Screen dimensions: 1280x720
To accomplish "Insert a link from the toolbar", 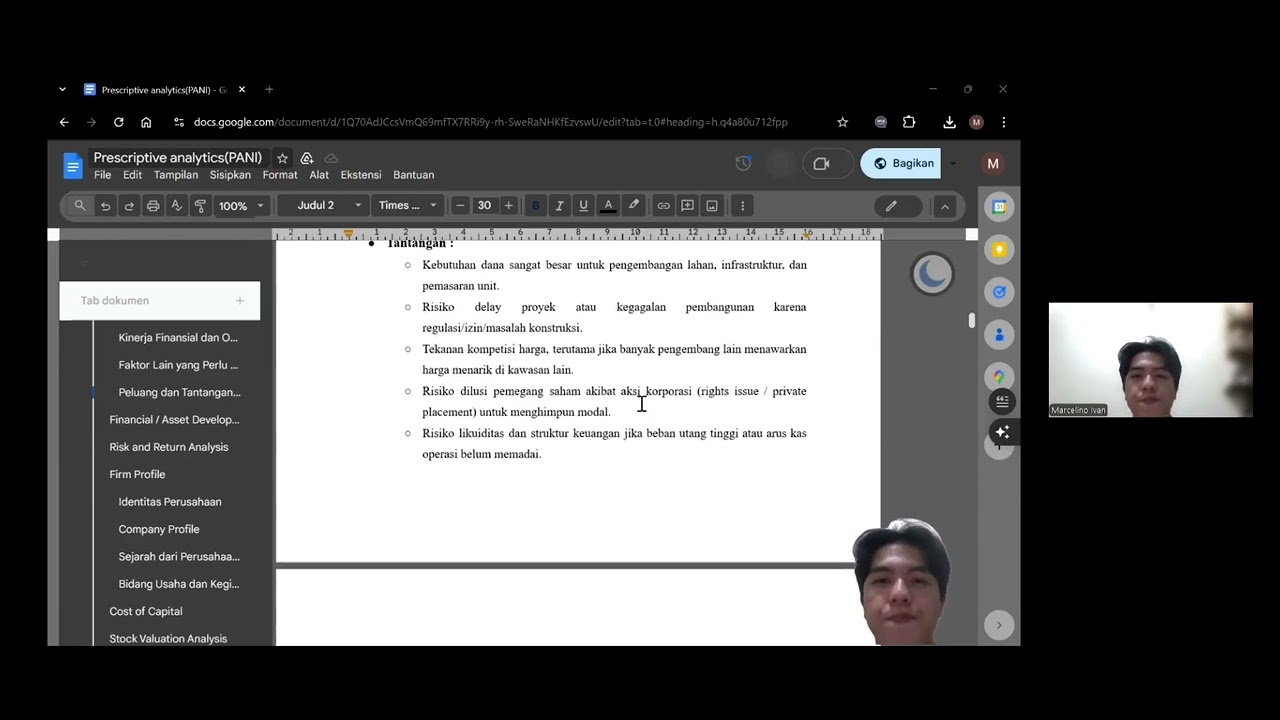I will point(663,206).
